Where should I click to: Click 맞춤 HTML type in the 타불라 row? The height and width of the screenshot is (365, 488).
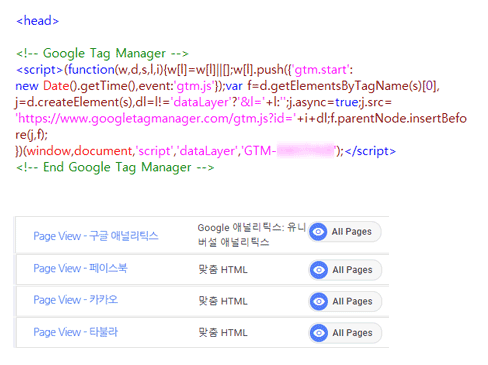(223, 332)
